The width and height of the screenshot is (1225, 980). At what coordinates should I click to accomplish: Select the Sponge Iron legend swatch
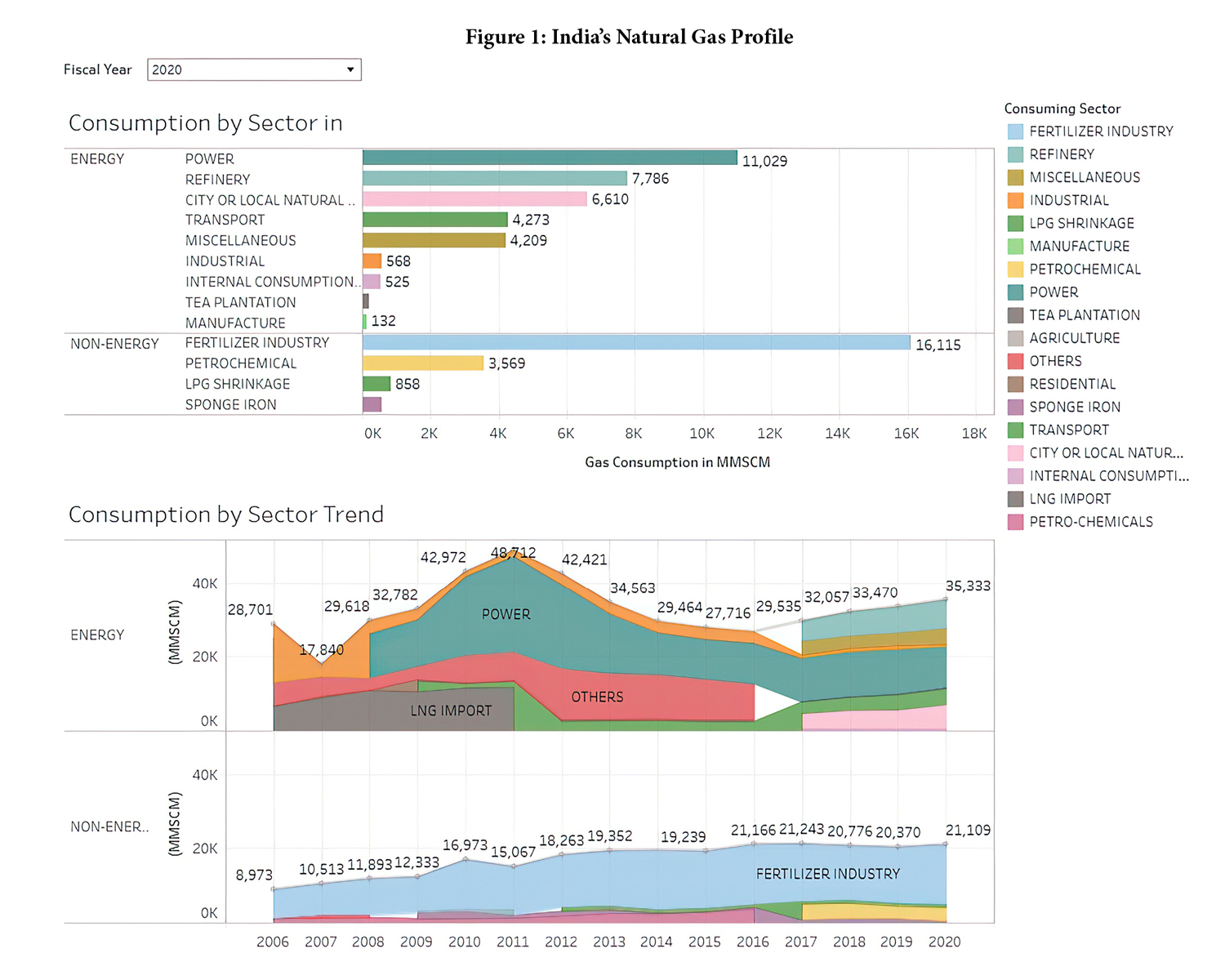[1015, 407]
